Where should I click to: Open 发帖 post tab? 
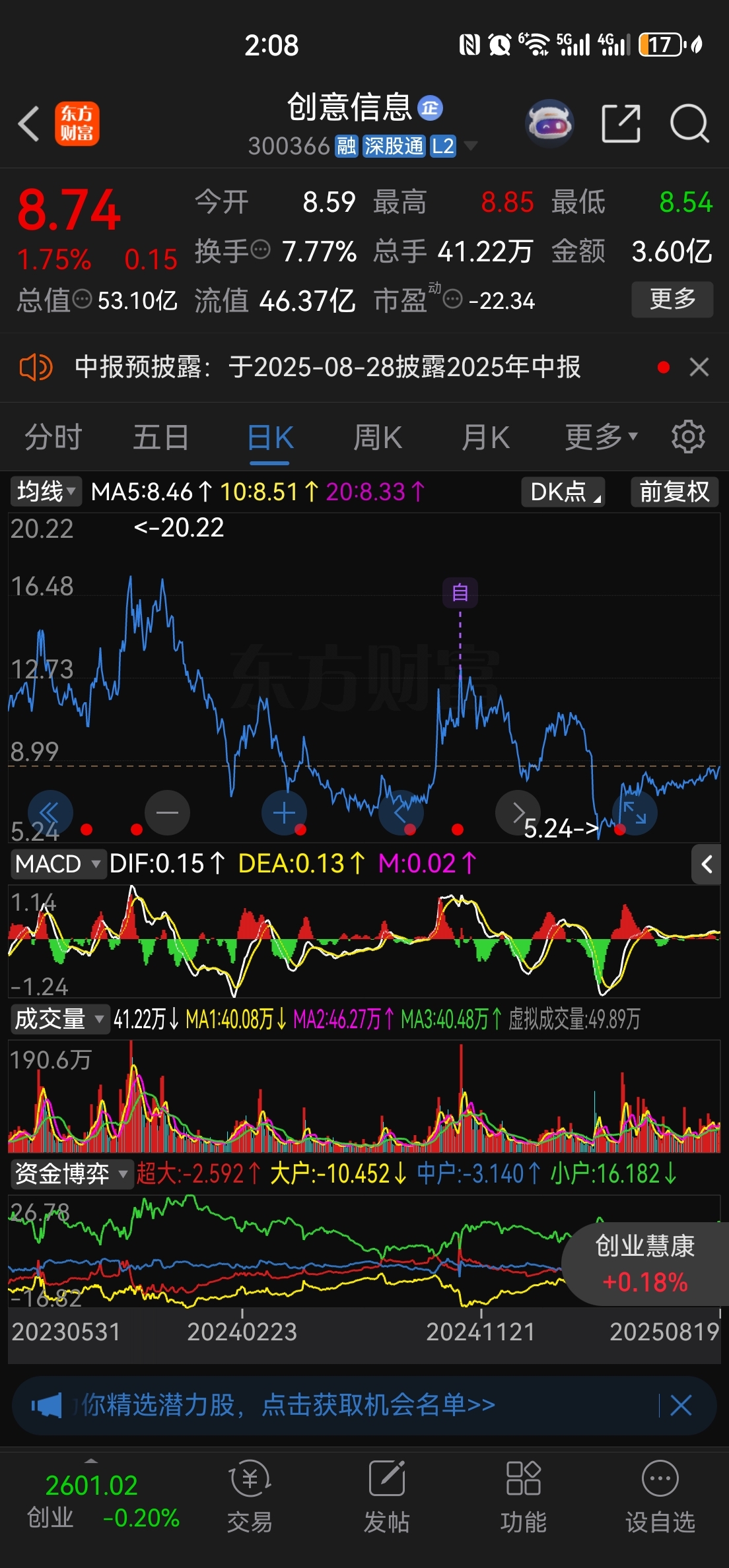click(387, 1497)
